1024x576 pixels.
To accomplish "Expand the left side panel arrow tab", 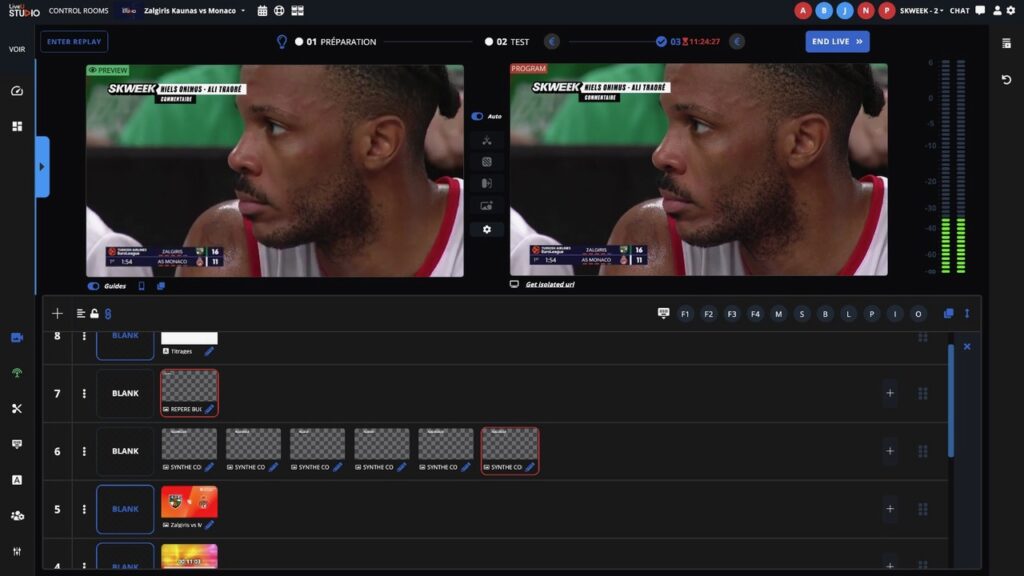I will coord(42,167).
